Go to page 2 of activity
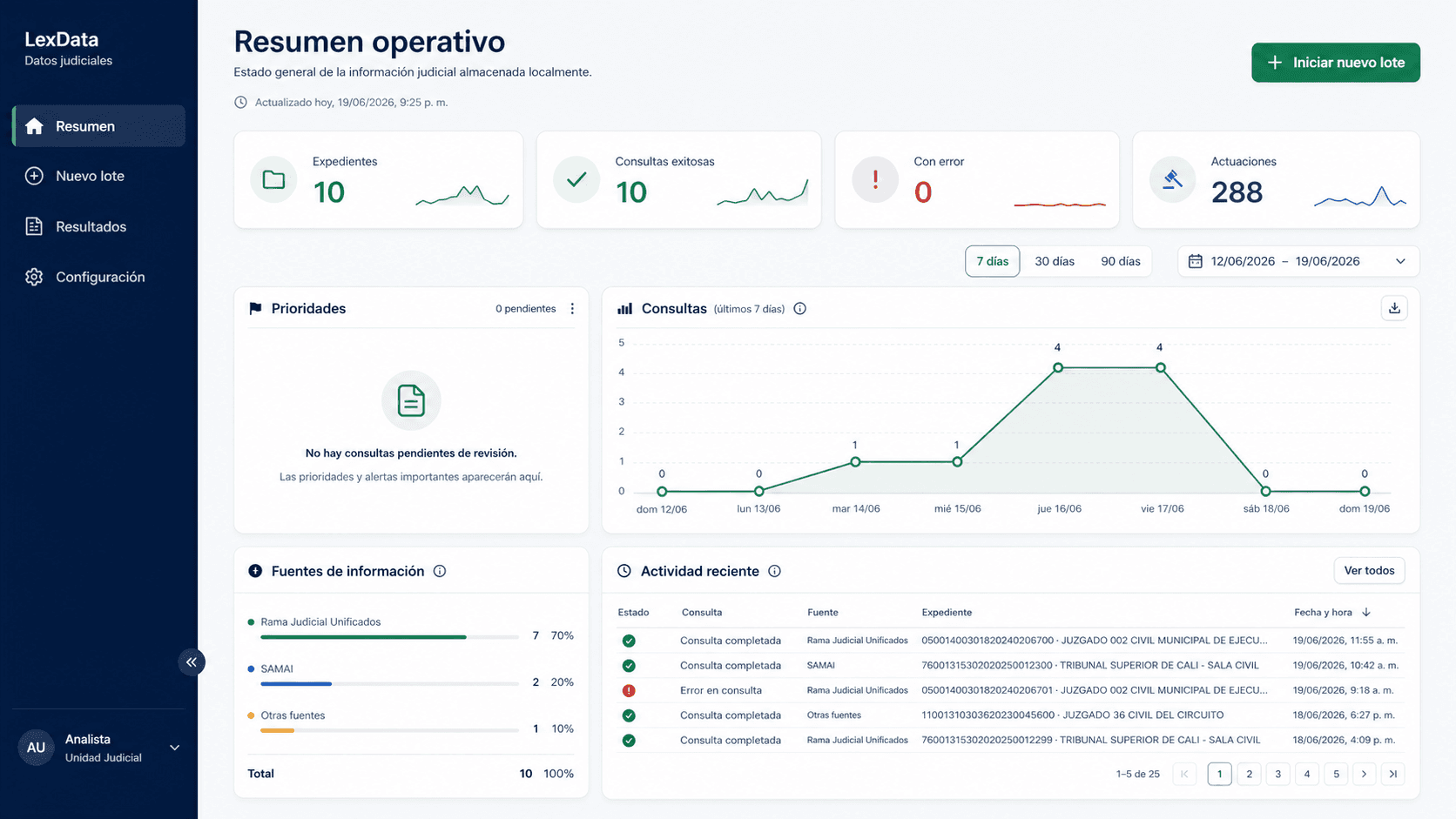The height and width of the screenshot is (819, 1456). pyautogui.click(x=1249, y=774)
